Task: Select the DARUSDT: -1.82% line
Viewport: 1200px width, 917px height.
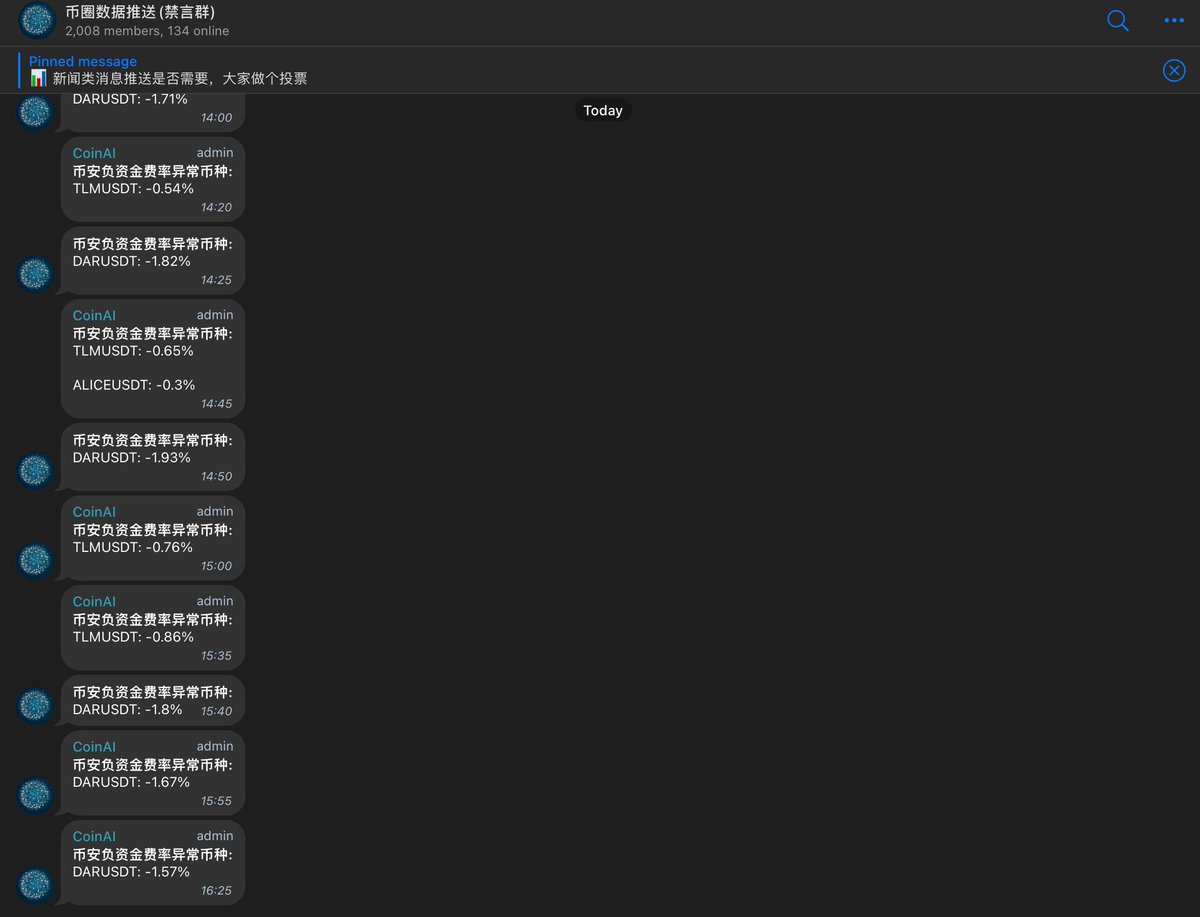Action: pos(131,261)
